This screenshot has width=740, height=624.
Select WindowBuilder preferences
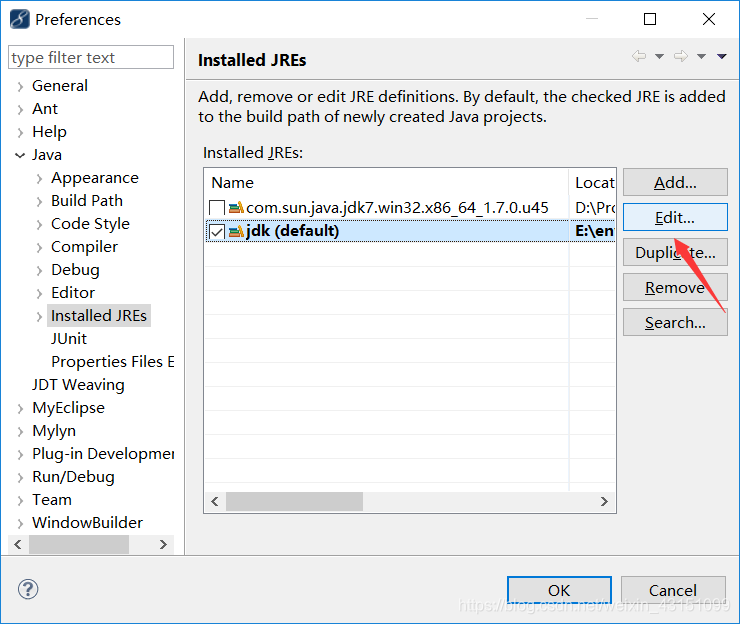click(x=87, y=523)
